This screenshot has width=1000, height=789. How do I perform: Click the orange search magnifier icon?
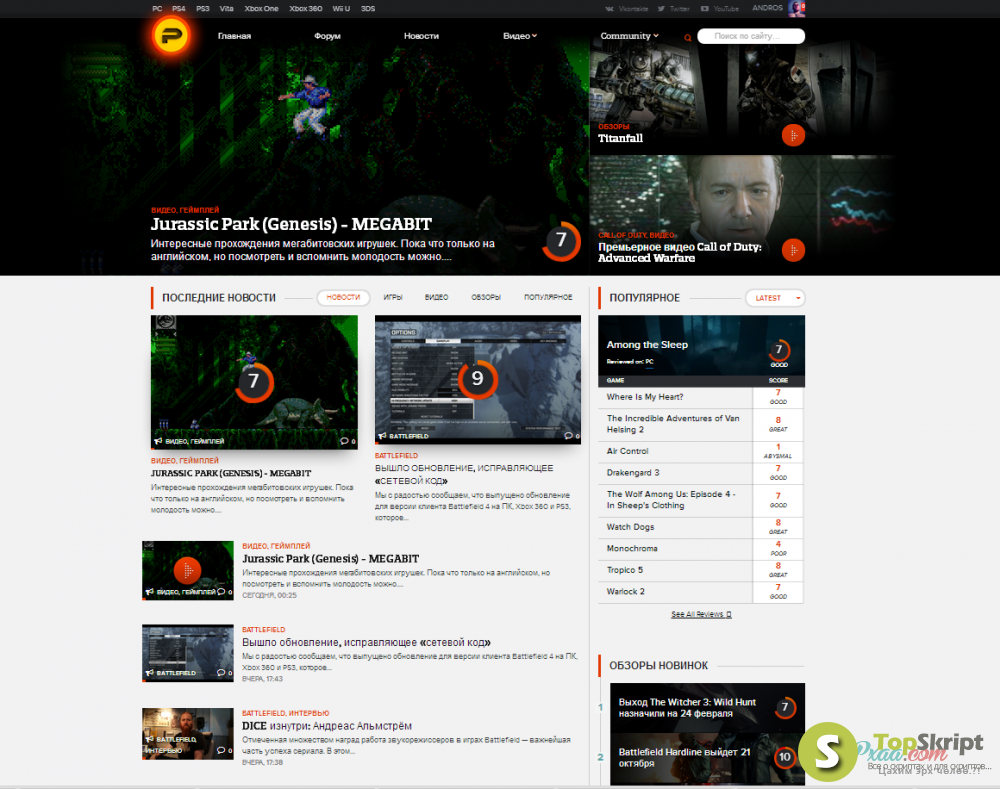[x=688, y=38]
